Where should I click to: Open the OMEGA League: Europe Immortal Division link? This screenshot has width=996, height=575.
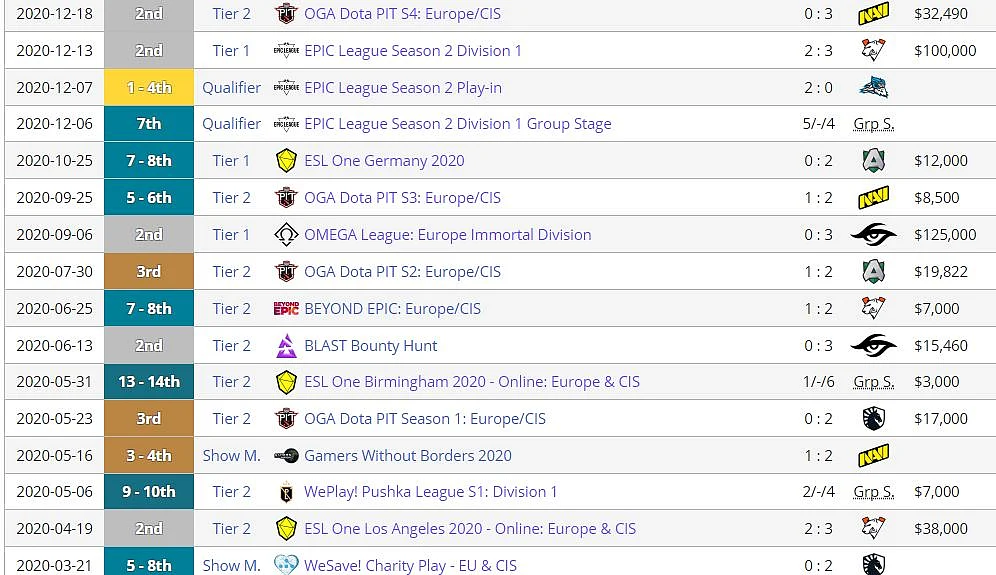point(447,234)
